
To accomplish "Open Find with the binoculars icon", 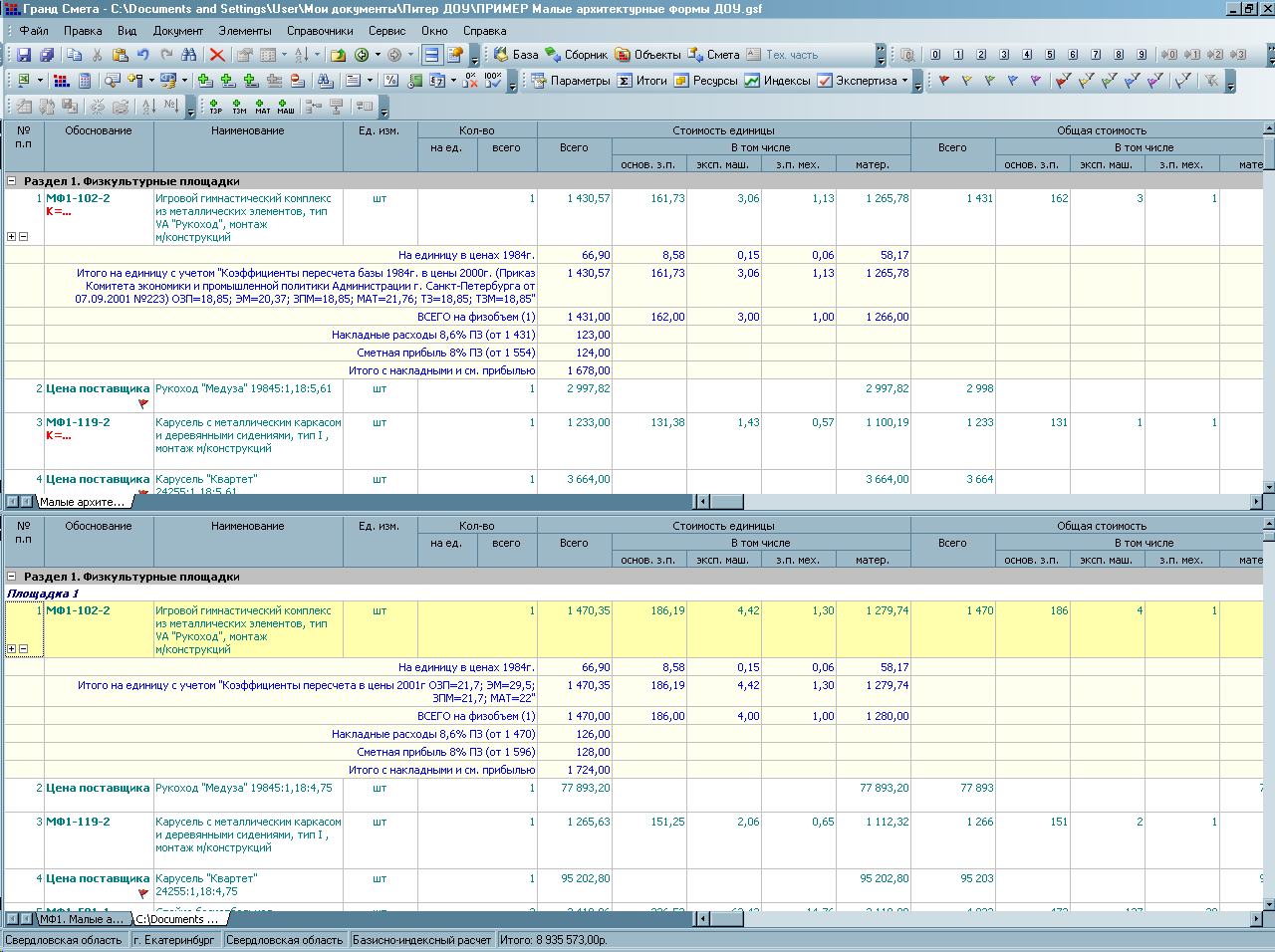I will pos(189,55).
